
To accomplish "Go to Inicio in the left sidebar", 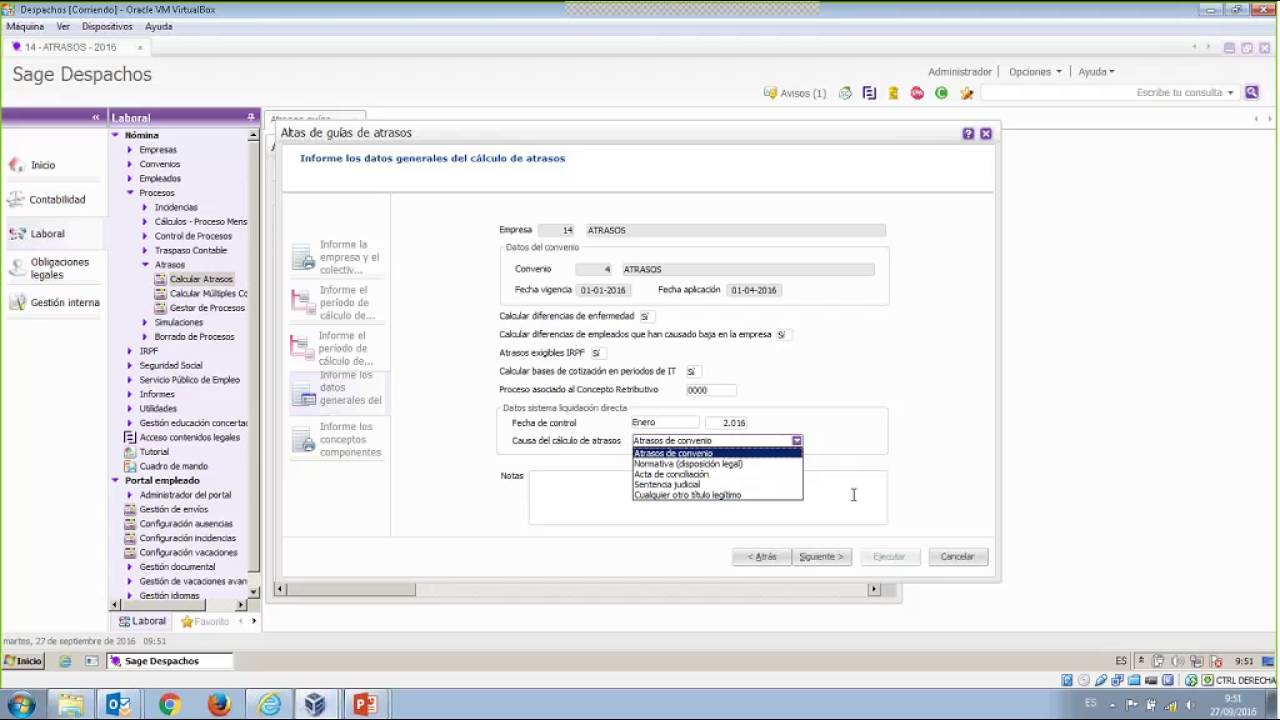I will click(x=42, y=165).
